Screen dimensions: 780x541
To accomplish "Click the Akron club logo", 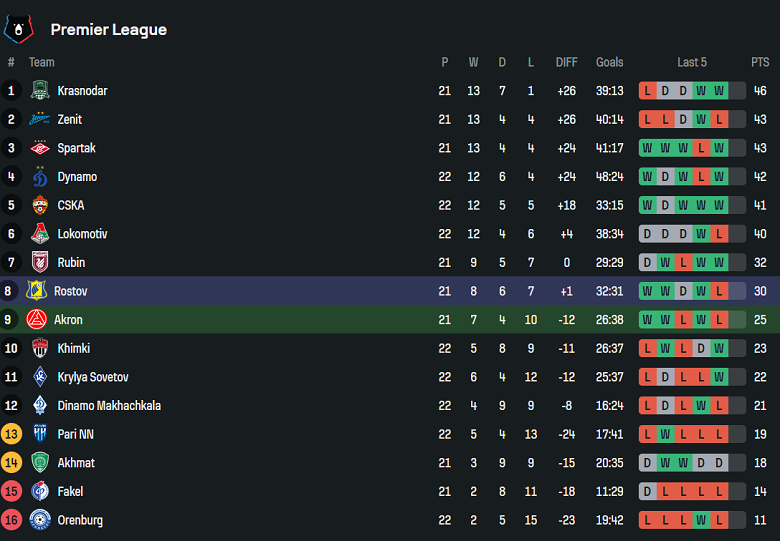I will click(x=37, y=320).
